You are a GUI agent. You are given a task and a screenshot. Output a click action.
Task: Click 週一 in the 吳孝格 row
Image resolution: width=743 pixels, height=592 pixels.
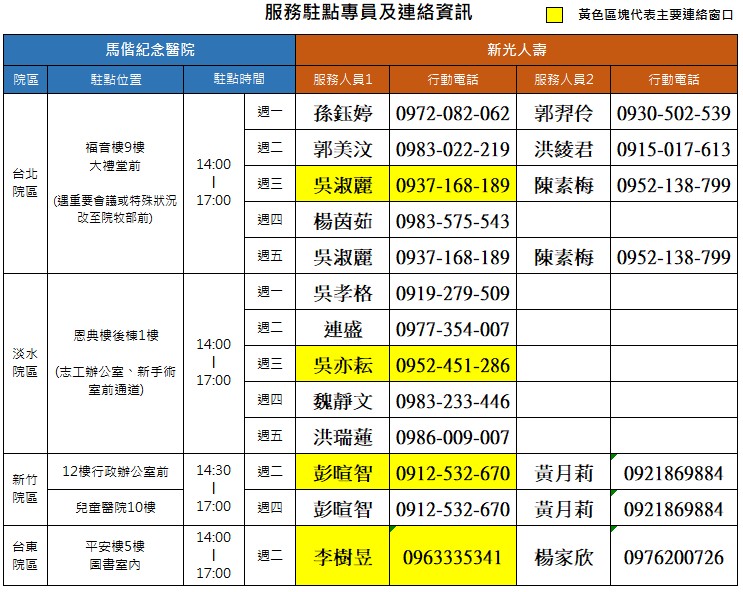[x=270, y=291]
